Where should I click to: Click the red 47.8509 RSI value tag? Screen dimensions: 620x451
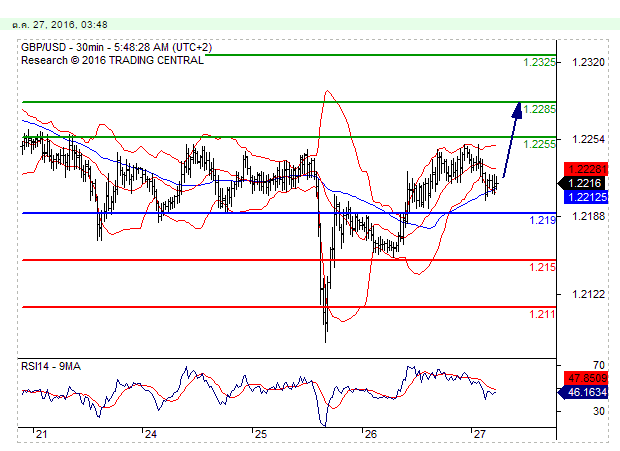pos(586,378)
